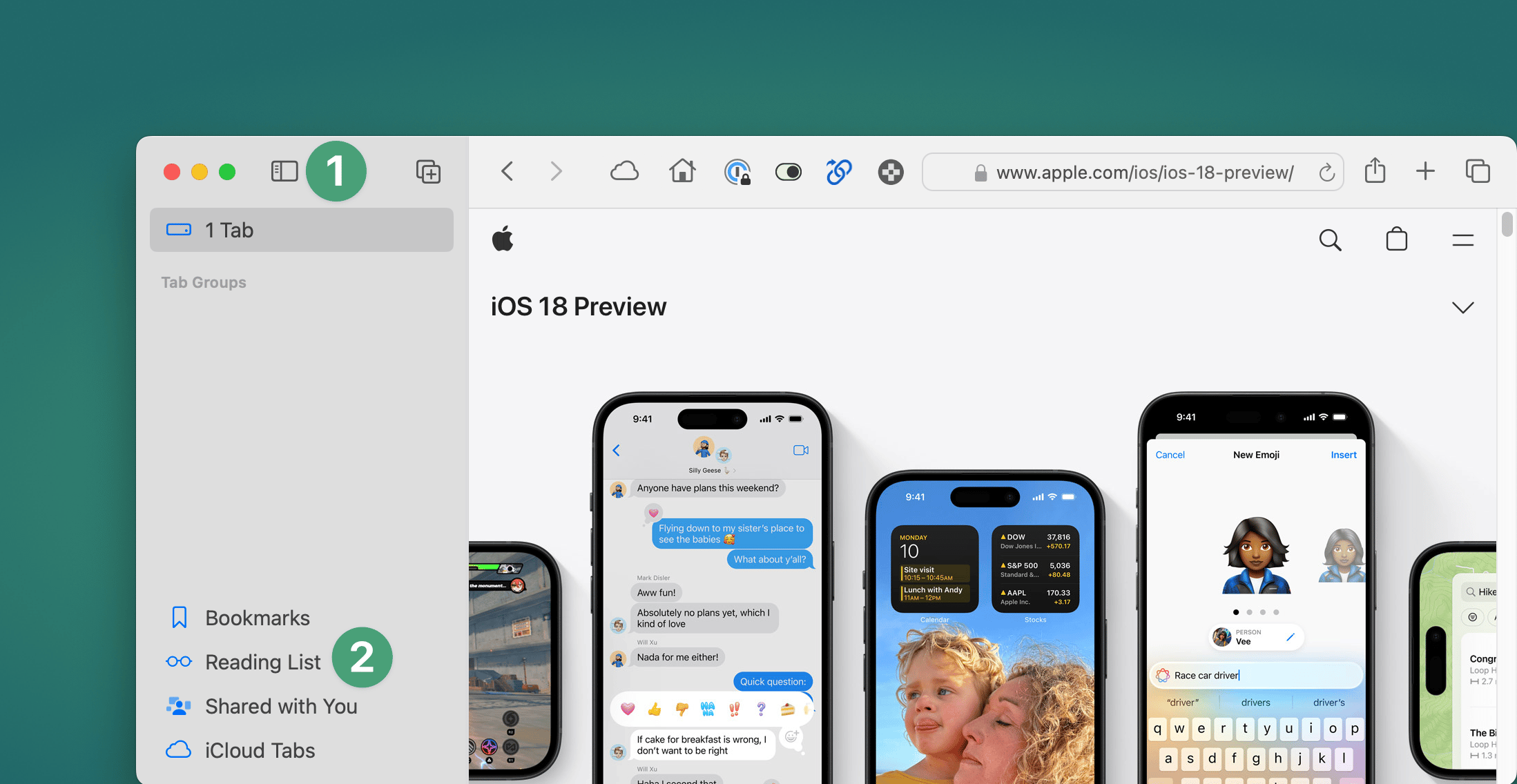1517x784 pixels.
Task: Click the Messages phone image
Action: pos(713,588)
